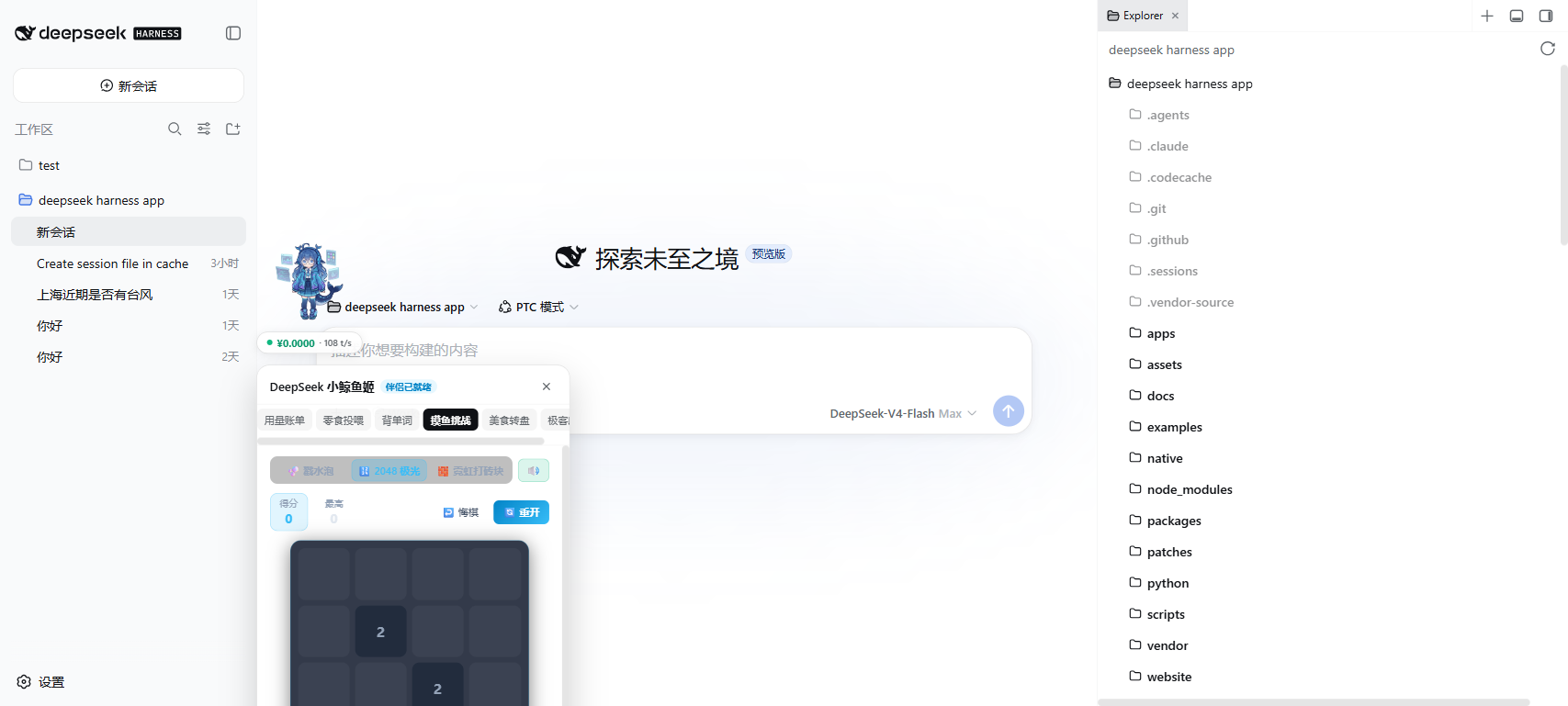Open workspace filter settings sliders icon
1568x706 pixels.
coord(204,129)
